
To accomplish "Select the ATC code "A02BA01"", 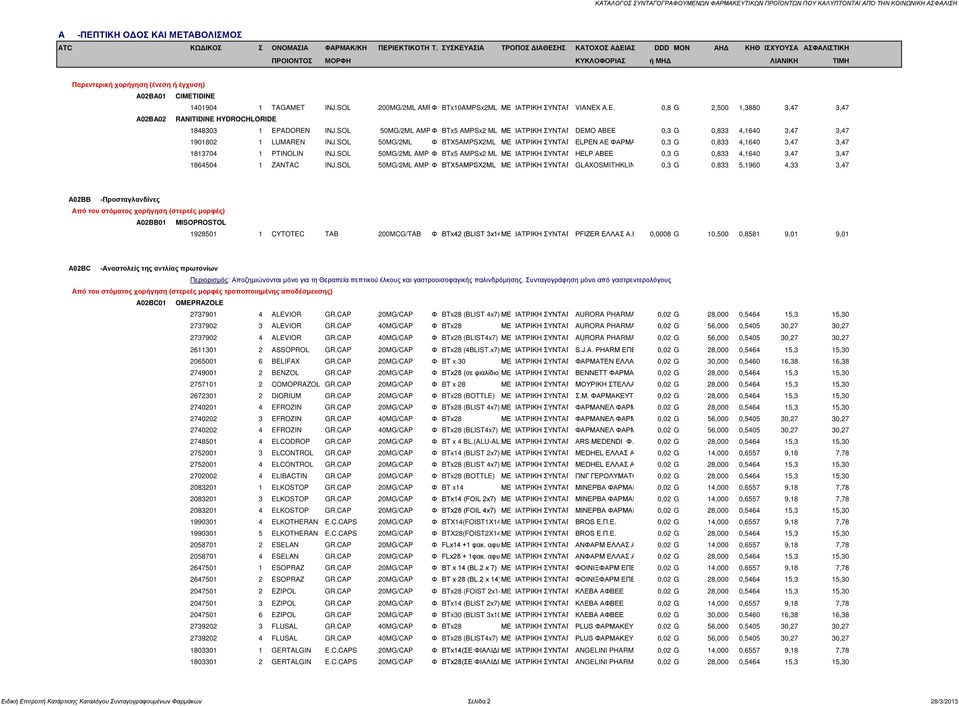I will tap(150, 96).
